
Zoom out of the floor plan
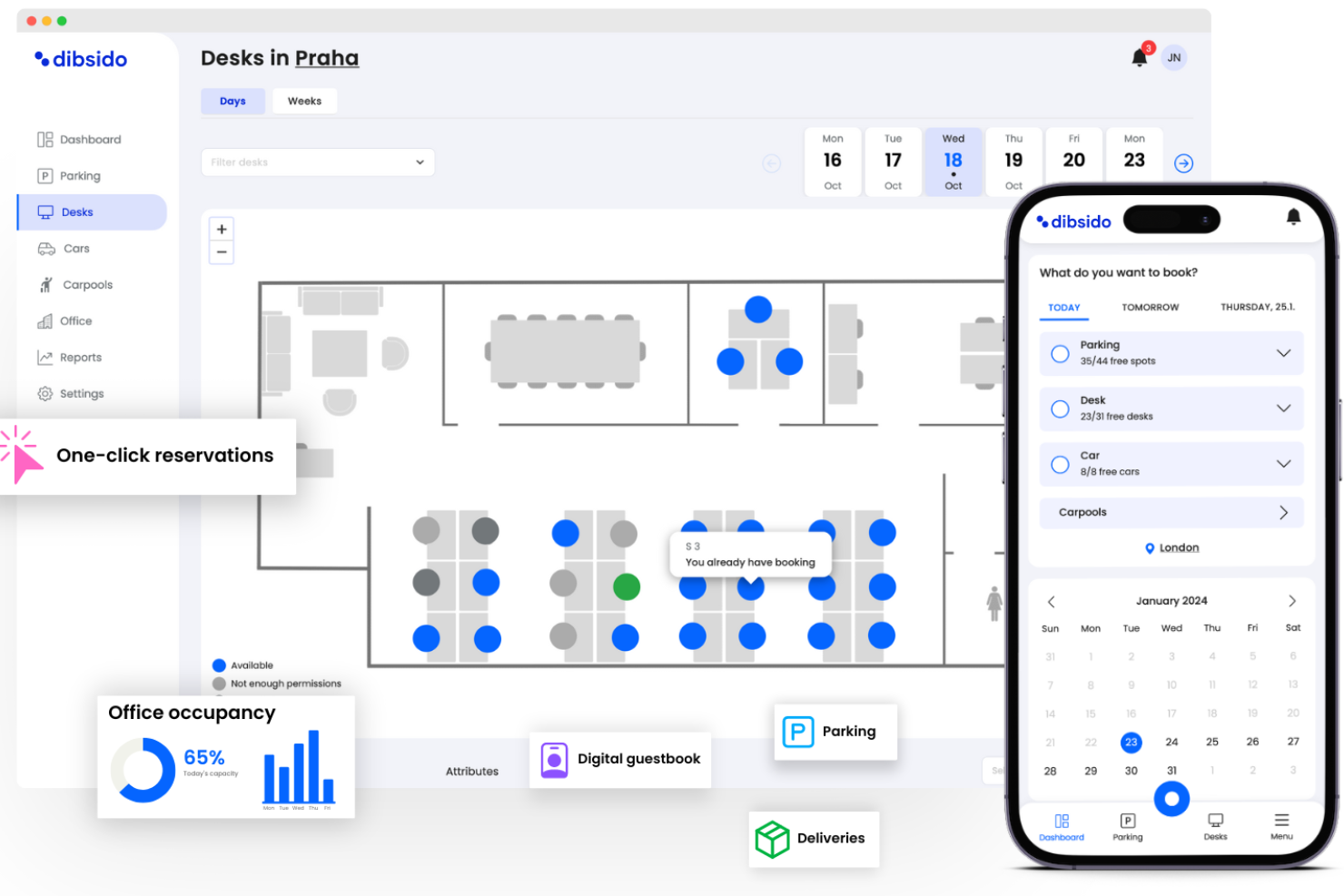pyautogui.click(x=222, y=252)
